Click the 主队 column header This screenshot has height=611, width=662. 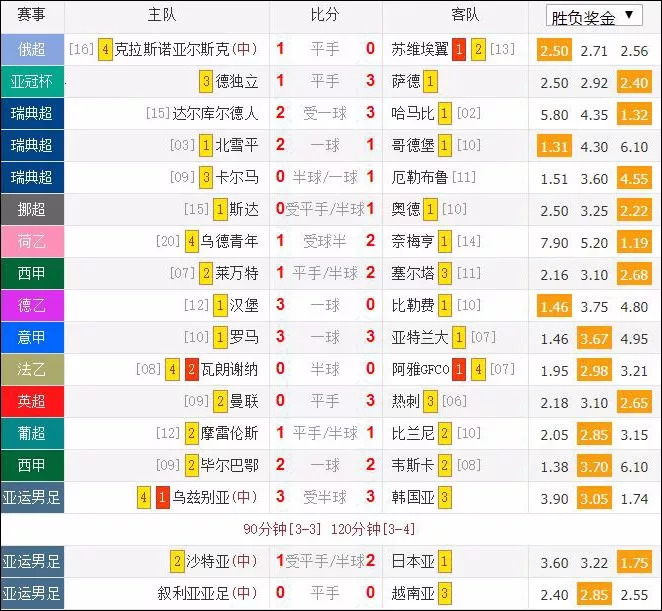pos(162,15)
